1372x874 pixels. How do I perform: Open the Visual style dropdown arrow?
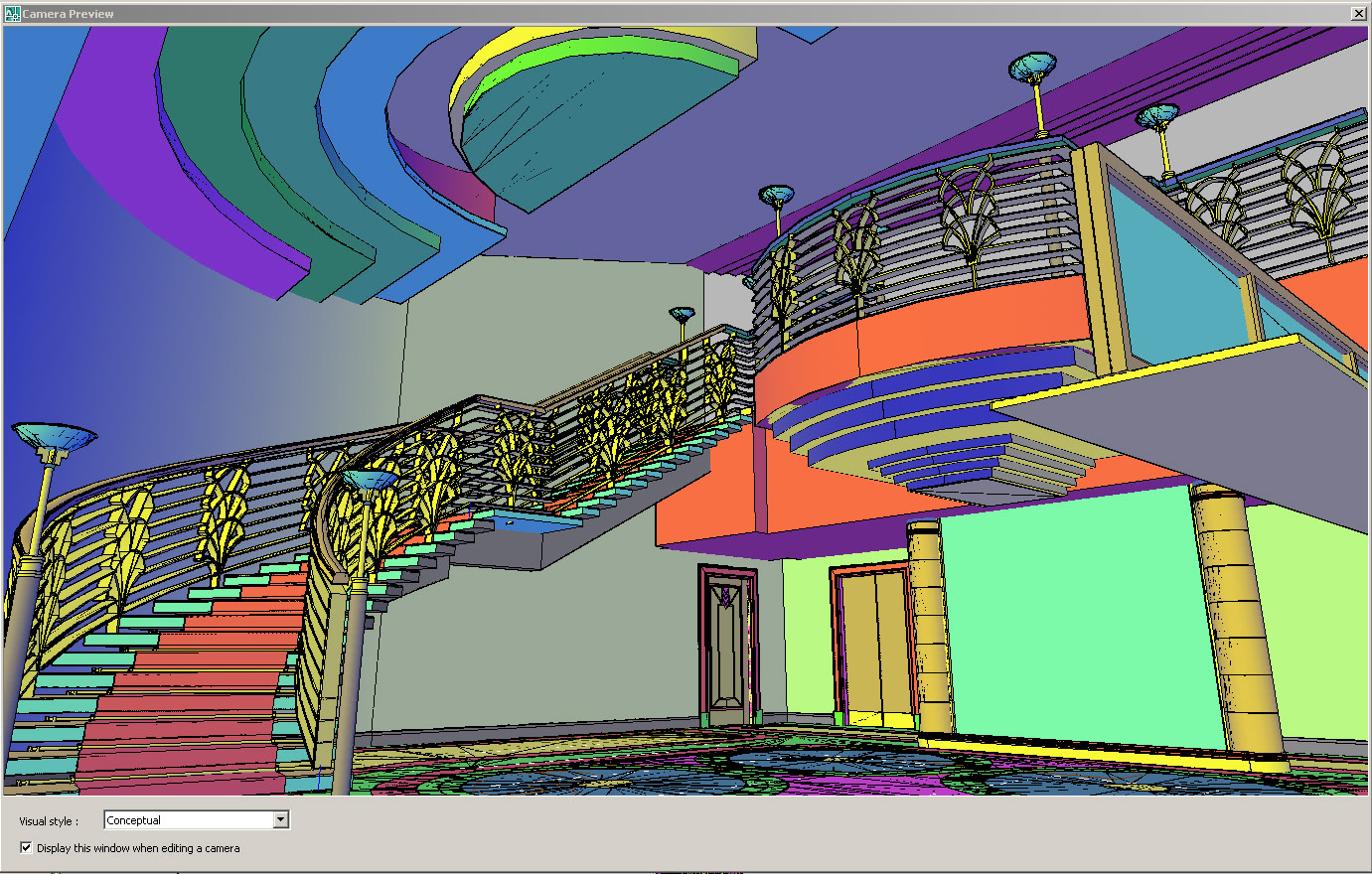click(281, 820)
